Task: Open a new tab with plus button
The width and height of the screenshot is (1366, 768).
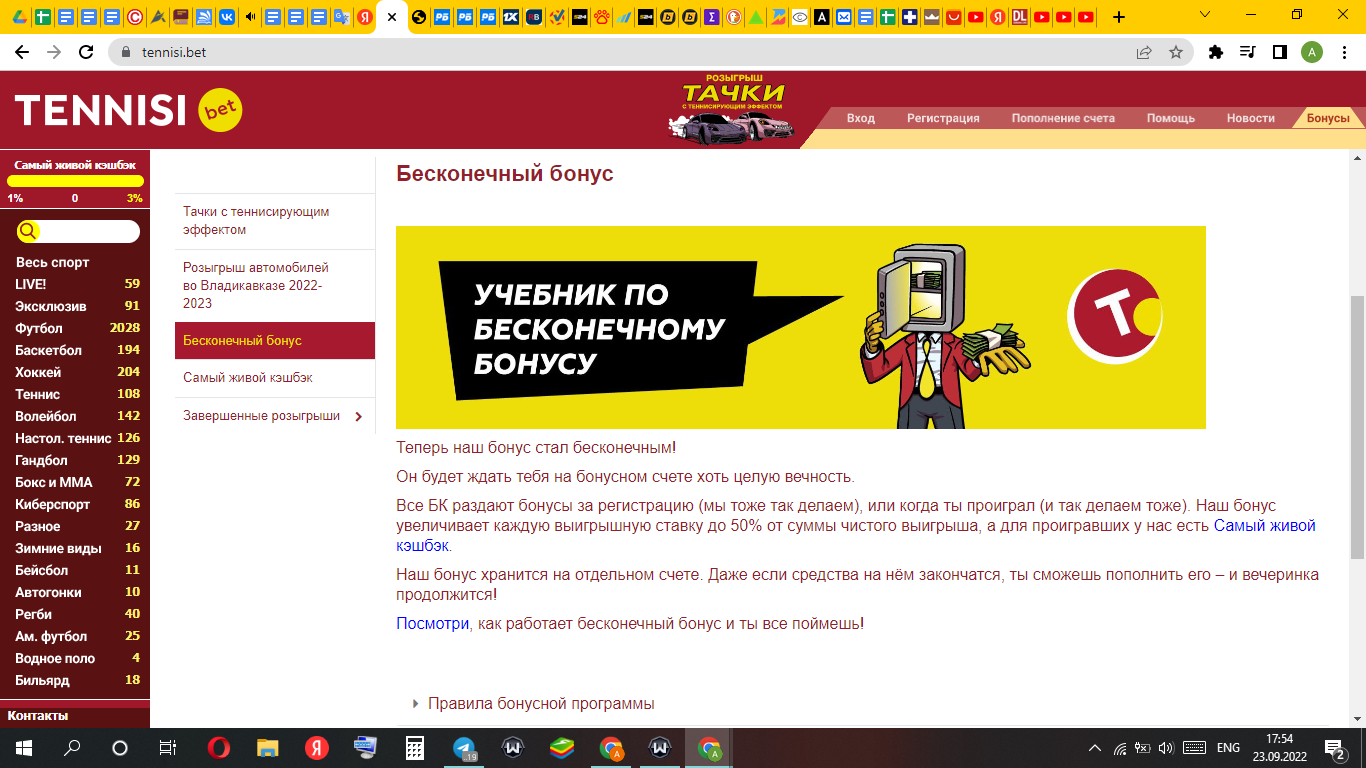Action: click(1118, 17)
